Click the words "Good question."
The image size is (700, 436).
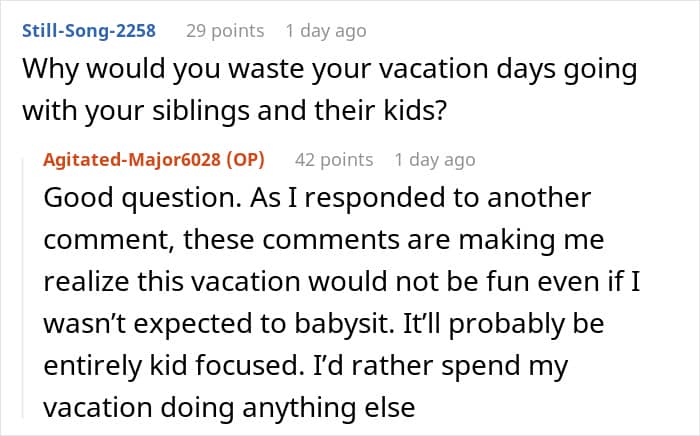coord(136,198)
